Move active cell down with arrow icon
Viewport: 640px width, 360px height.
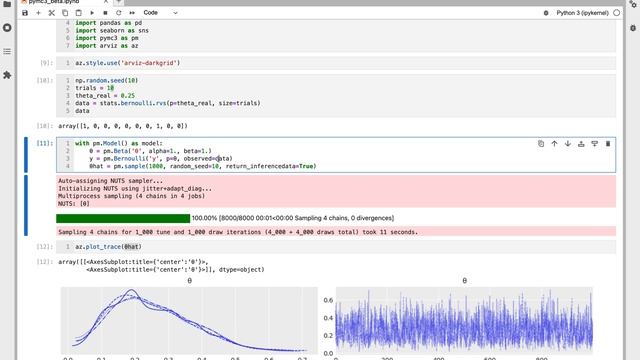568,144
